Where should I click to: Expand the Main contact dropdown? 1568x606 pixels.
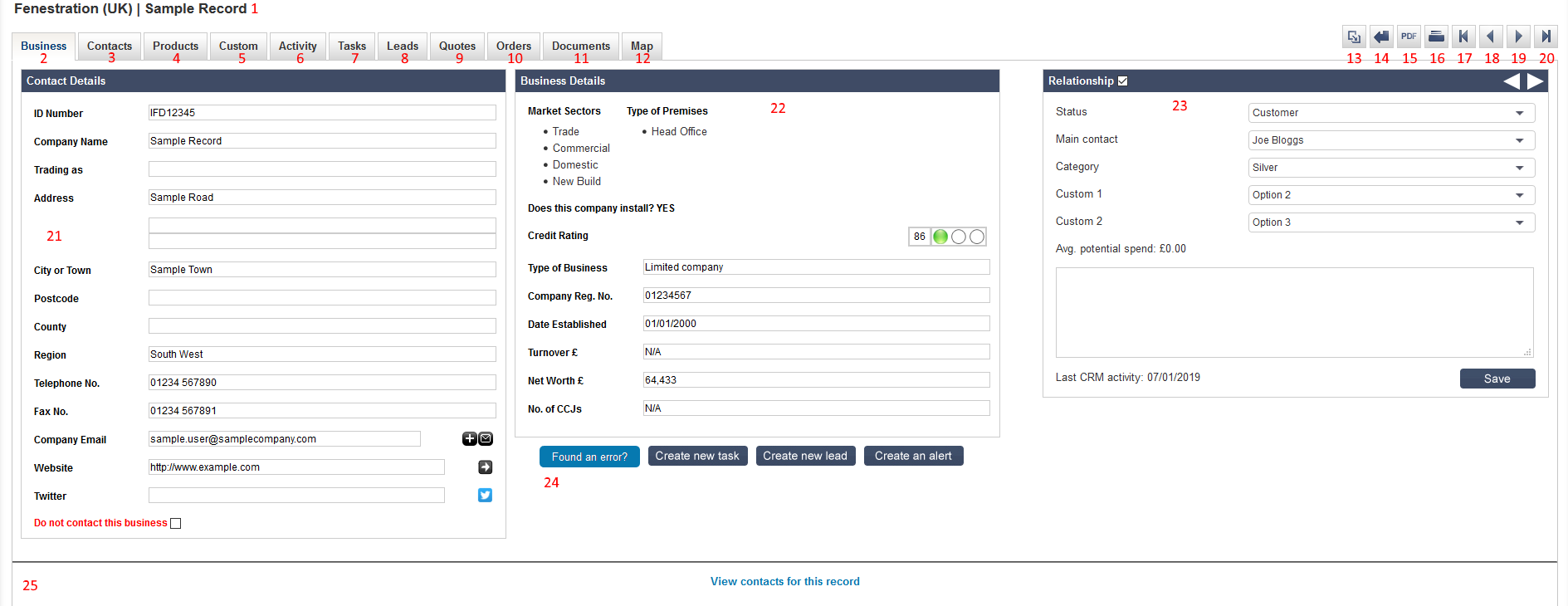pos(1391,140)
